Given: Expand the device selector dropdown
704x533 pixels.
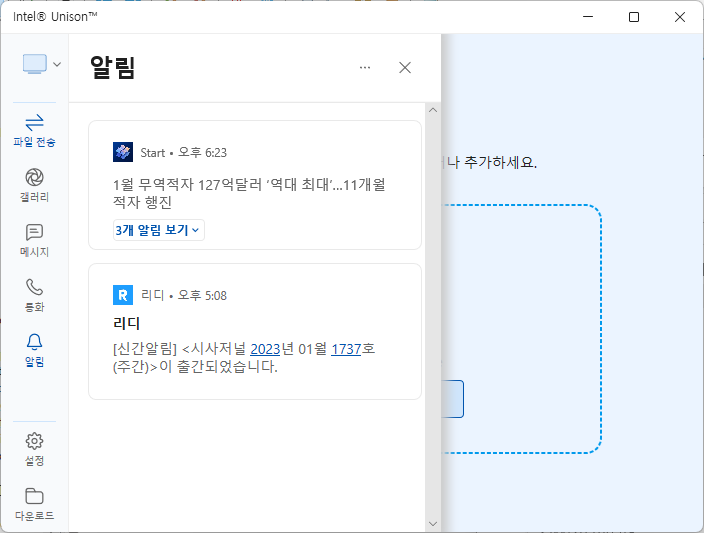Looking at the screenshot, I should point(41,64).
